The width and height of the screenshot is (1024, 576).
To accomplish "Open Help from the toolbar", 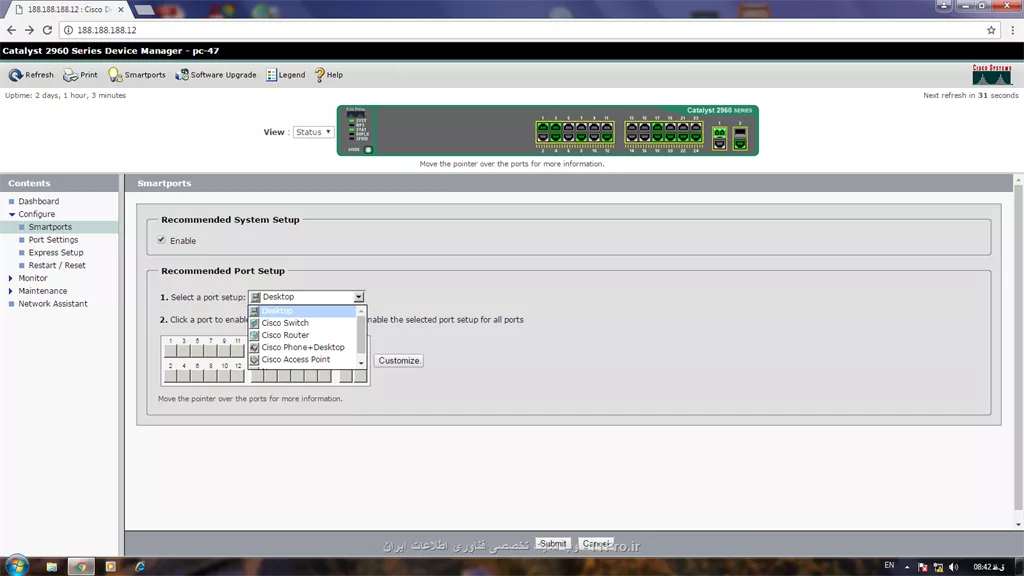I will coord(328,75).
